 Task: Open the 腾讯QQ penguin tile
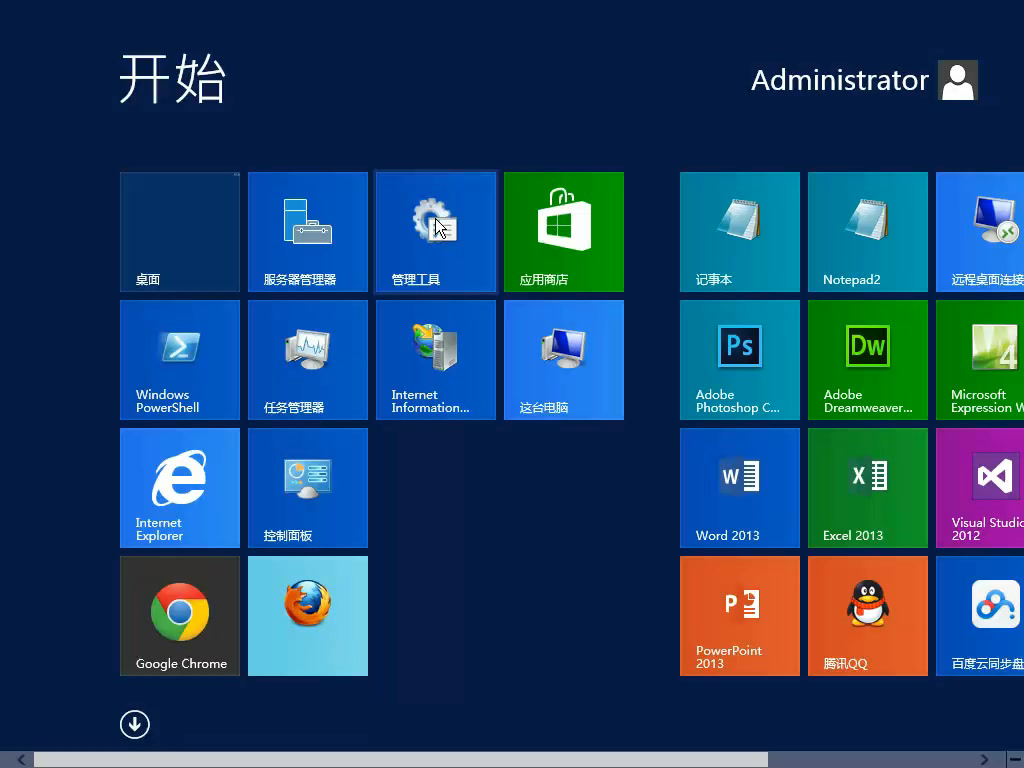tap(868, 615)
